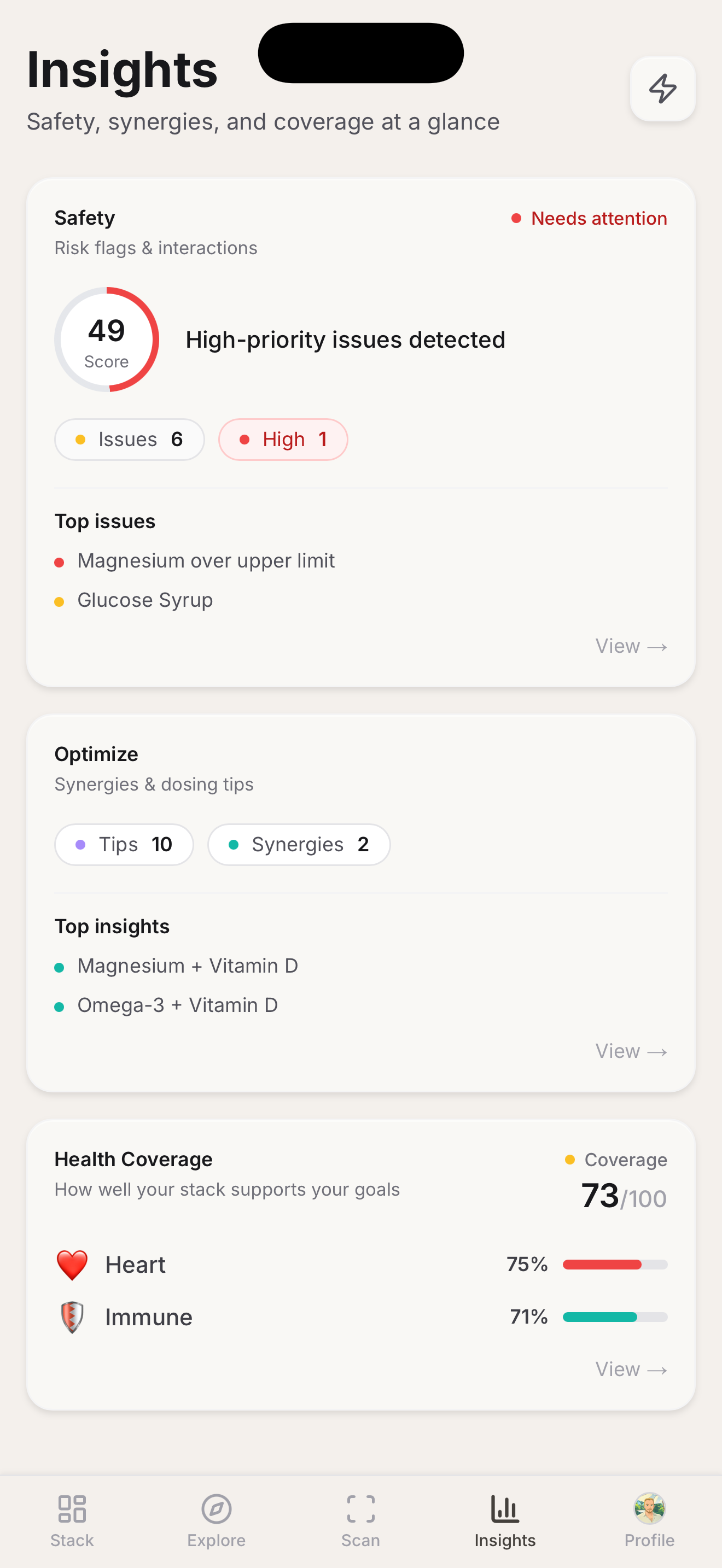
Task: Tap the Magnesium + Vitamin D synergy
Action: tap(188, 966)
